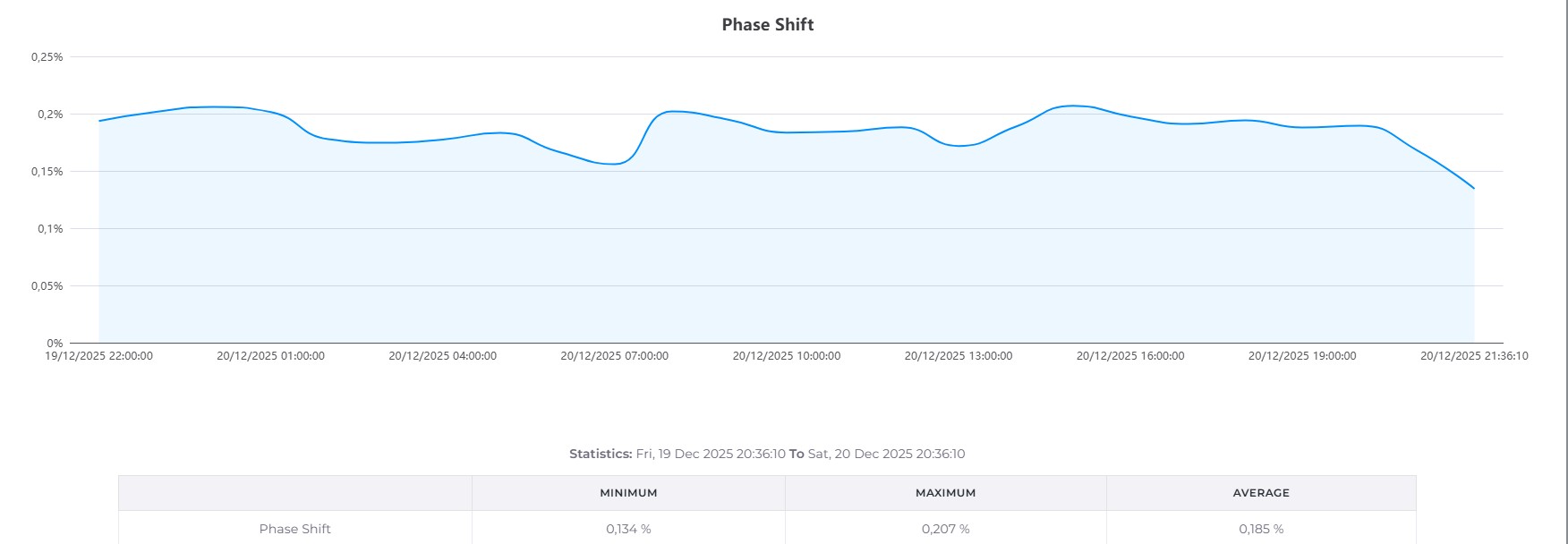Screen dimensions: 1568x544
Task: Select the 20/12/2025 10:00:00 axis label
Action: [787, 356]
